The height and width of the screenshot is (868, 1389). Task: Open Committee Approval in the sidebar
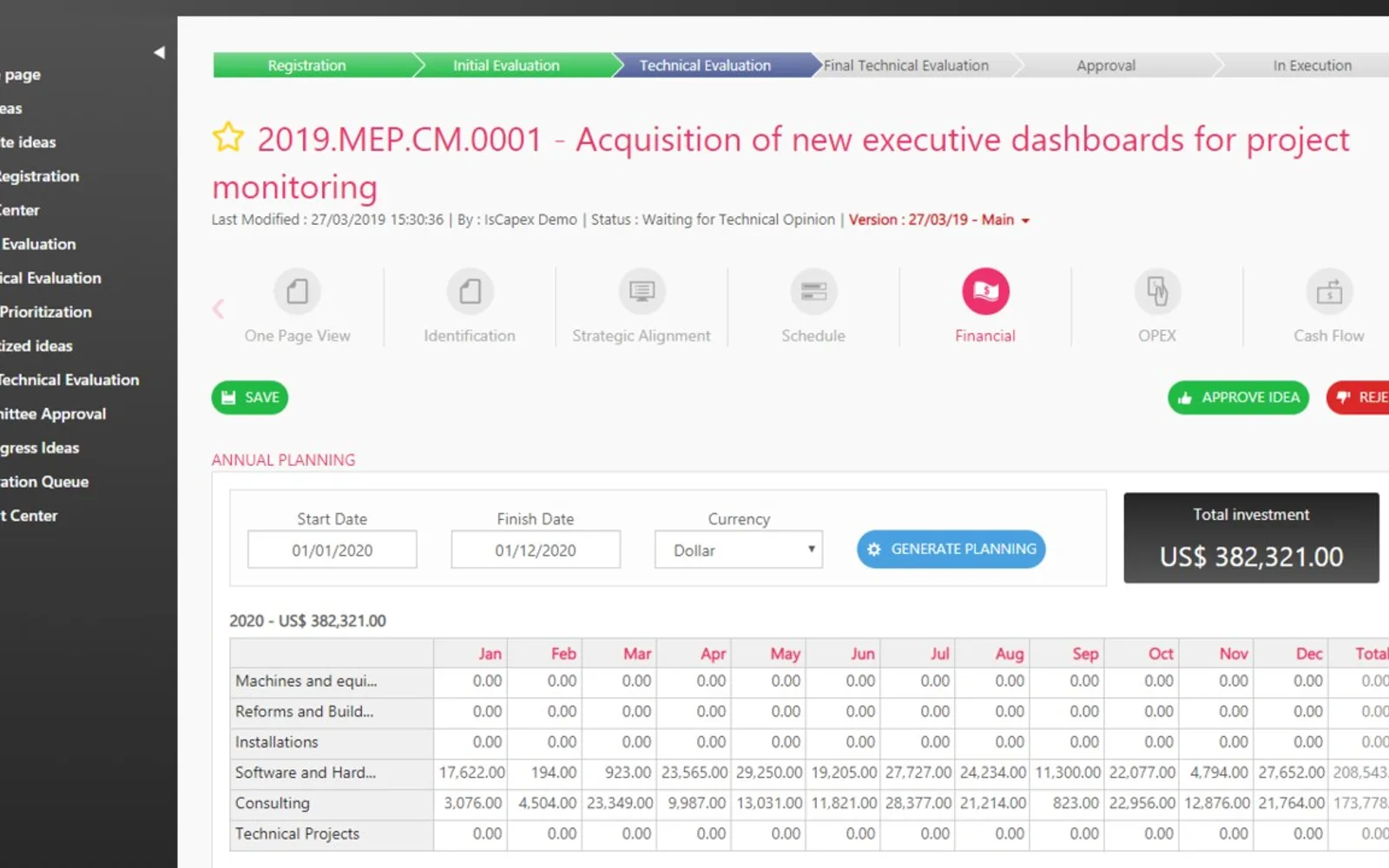click(x=53, y=414)
